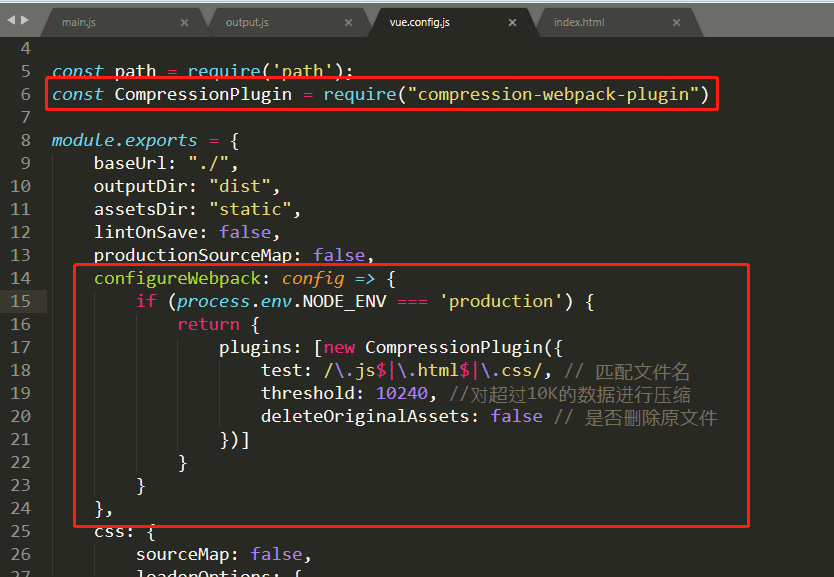This screenshot has width=834, height=577.
Task: Close the main.js tab
Action: [x=184, y=22]
